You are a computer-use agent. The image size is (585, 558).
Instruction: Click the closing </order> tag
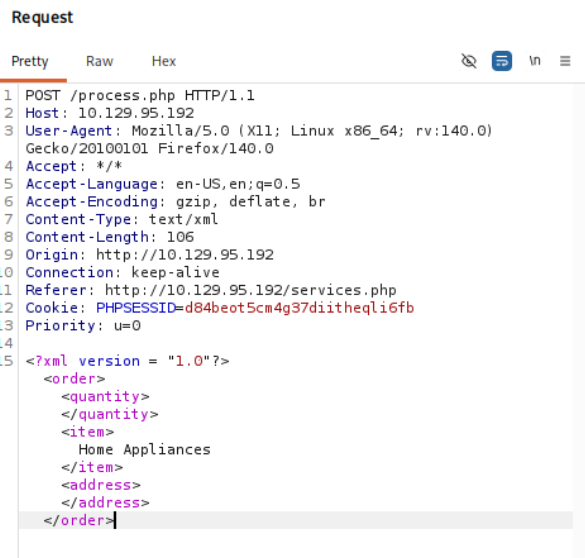click(x=79, y=520)
